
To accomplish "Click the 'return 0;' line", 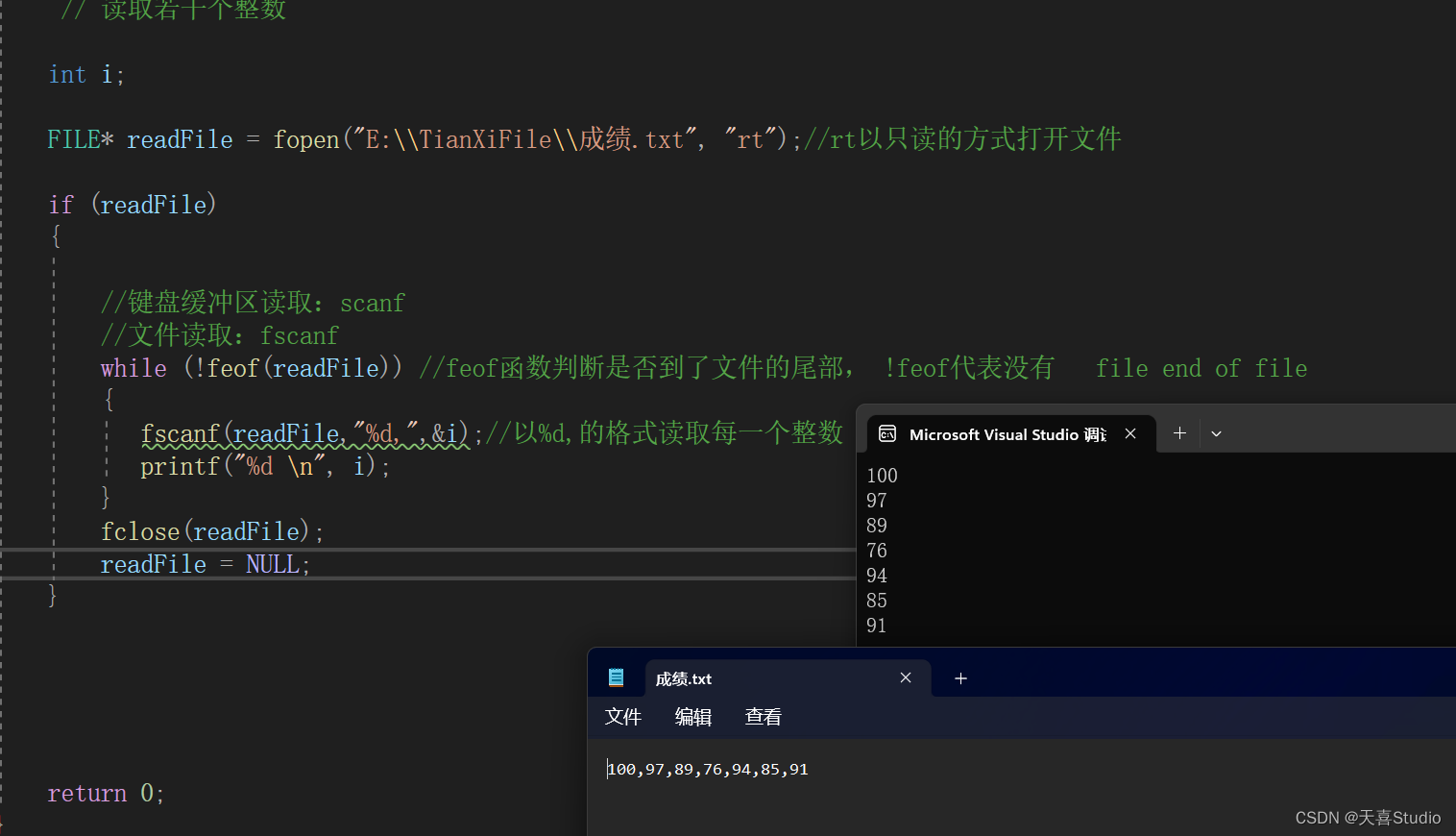I will 106,794.
